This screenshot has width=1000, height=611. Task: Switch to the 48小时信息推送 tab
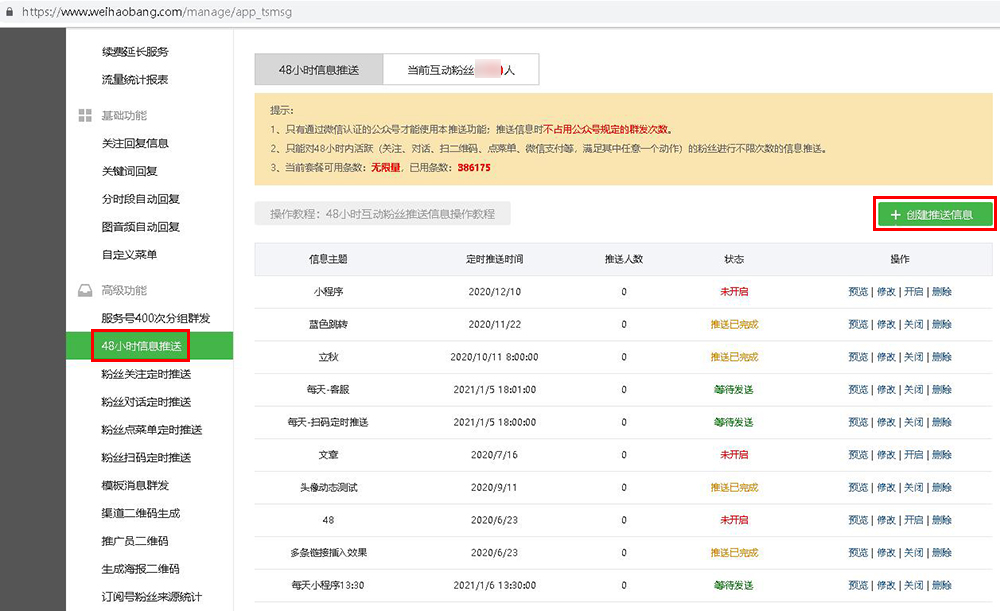[318, 71]
